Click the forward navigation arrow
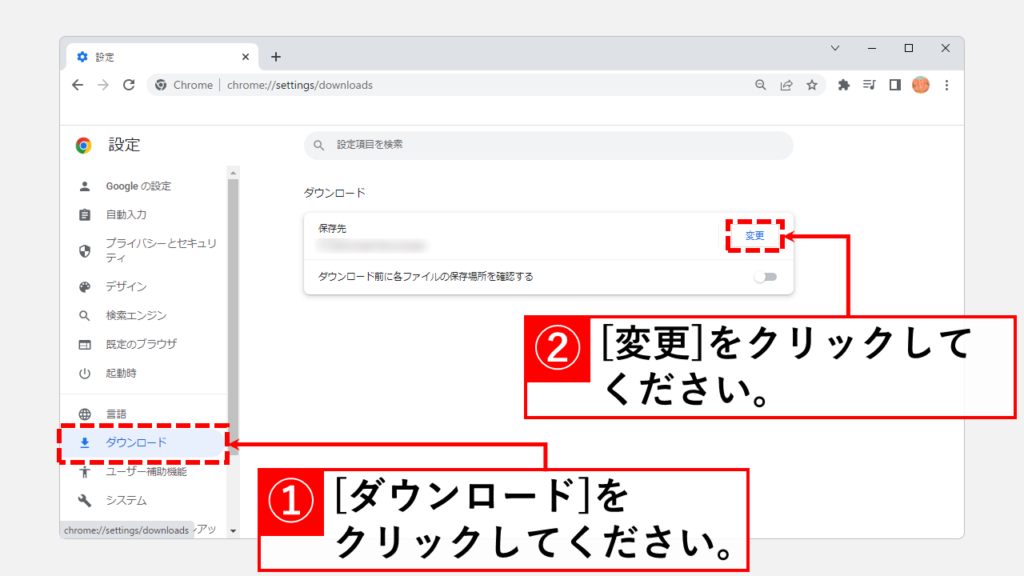The width and height of the screenshot is (1024, 576). (x=103, y=85)
